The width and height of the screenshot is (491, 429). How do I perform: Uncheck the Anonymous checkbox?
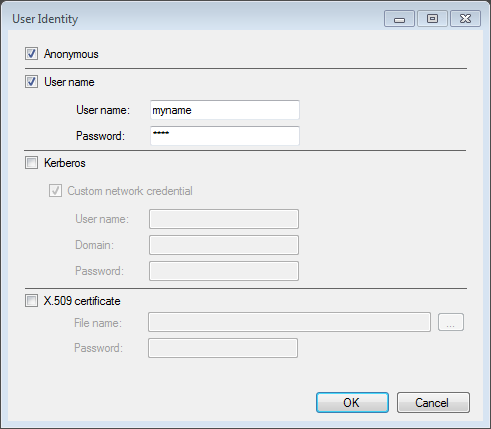coord(31,54)
